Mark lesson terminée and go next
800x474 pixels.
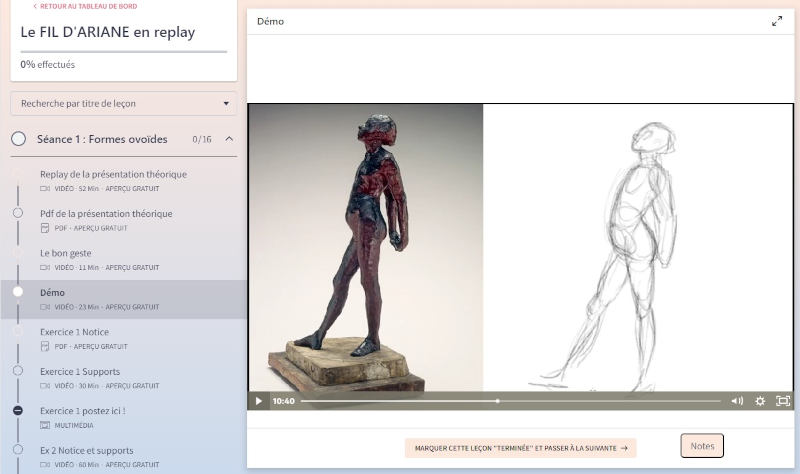click(520, 448)
